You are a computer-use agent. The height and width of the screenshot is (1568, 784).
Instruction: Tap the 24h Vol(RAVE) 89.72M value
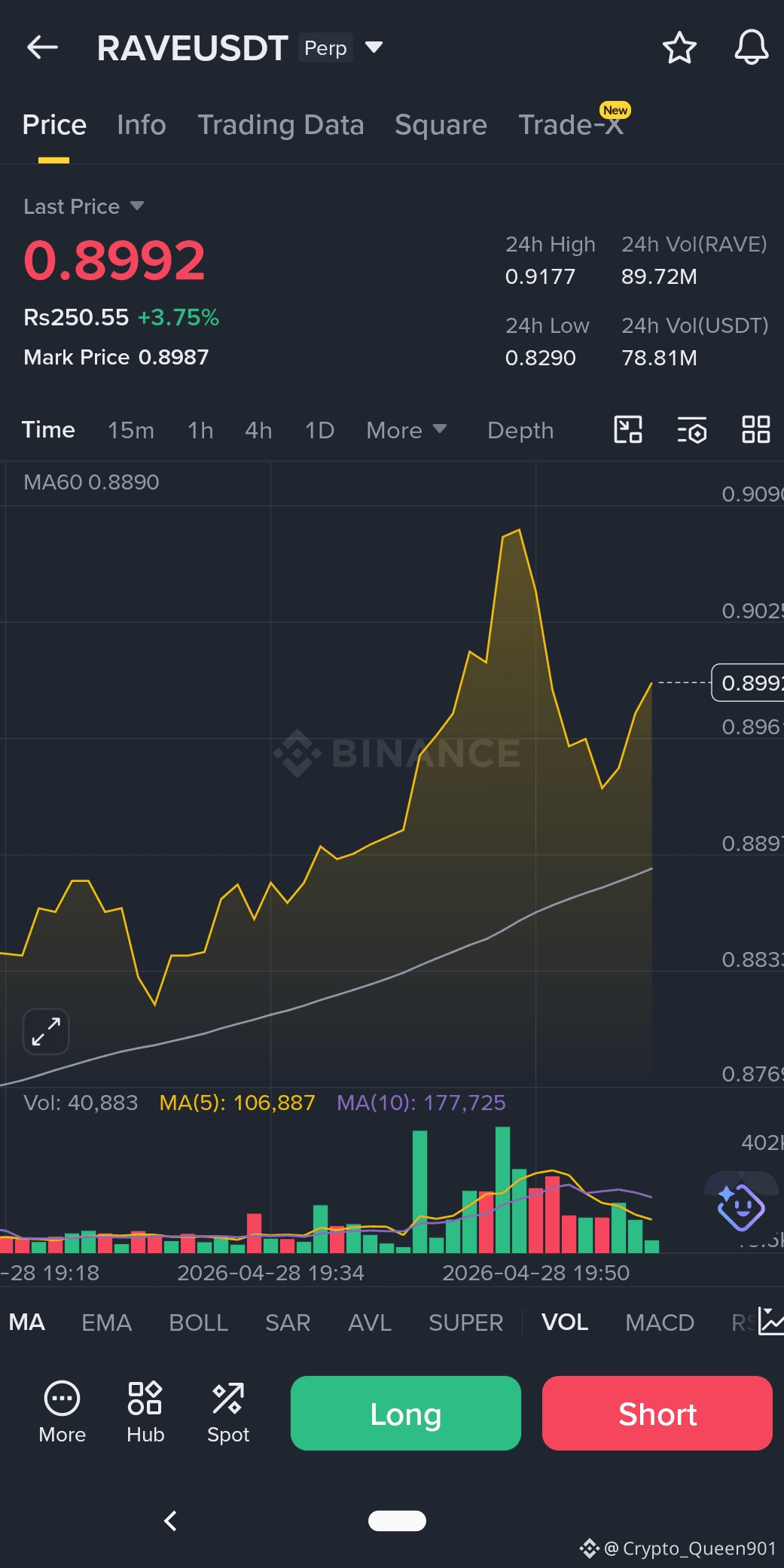pos(659,276)
